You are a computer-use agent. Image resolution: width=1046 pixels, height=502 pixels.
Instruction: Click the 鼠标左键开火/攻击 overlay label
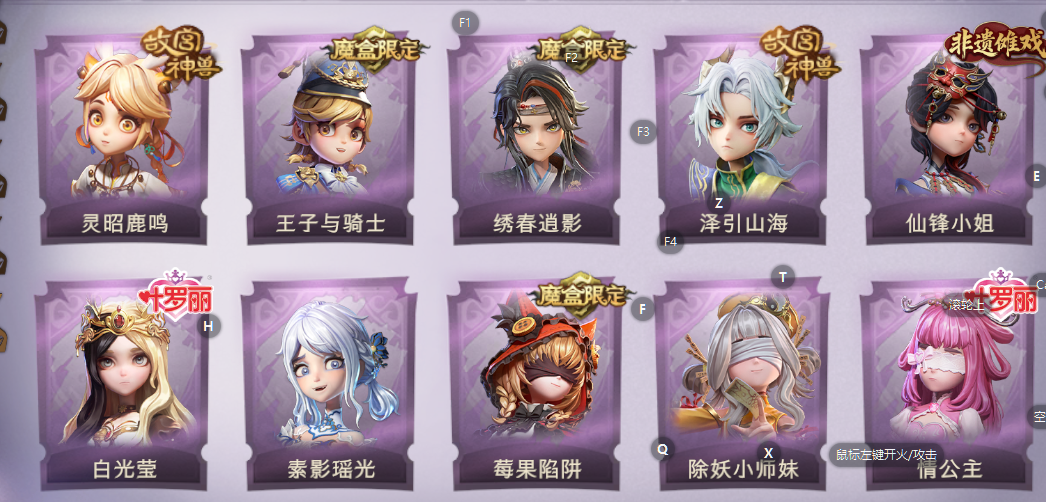pos(886,455)
